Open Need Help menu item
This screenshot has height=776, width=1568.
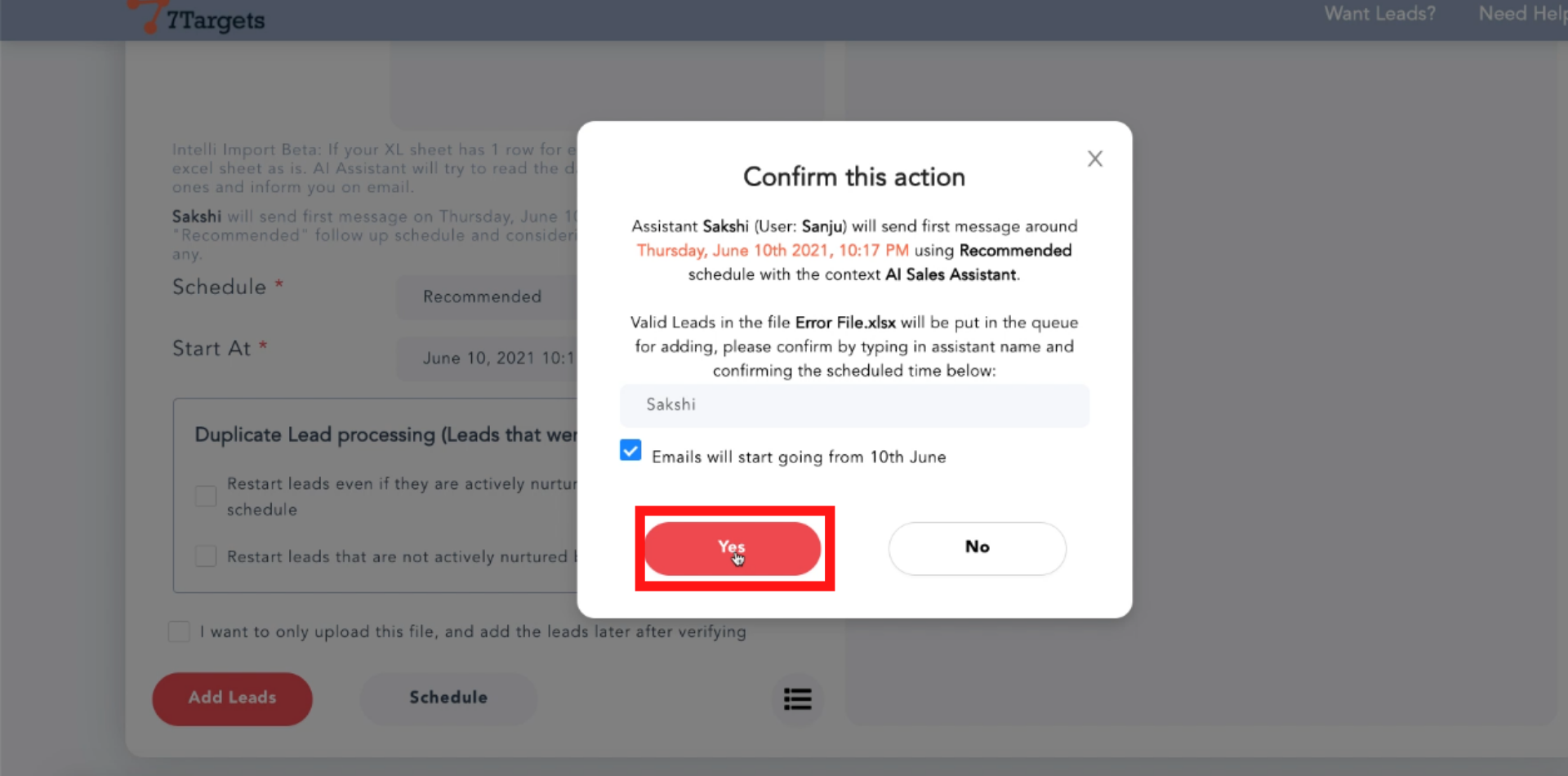(1522, 14)
